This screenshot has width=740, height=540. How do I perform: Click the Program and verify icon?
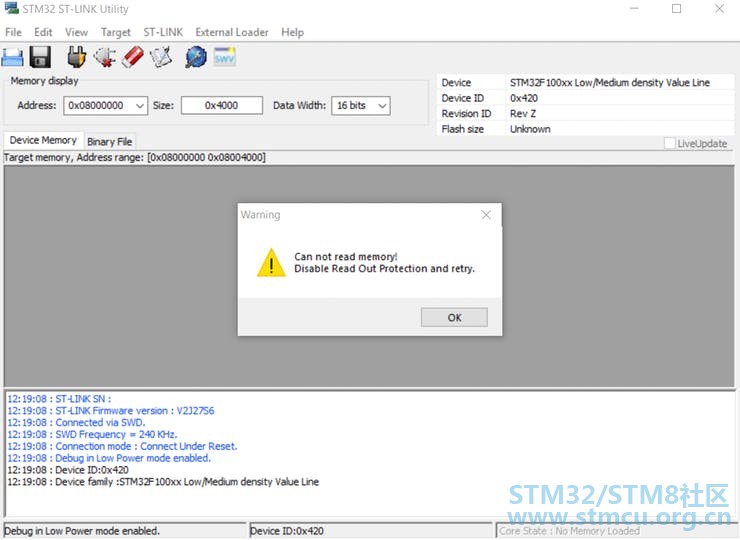161,58
